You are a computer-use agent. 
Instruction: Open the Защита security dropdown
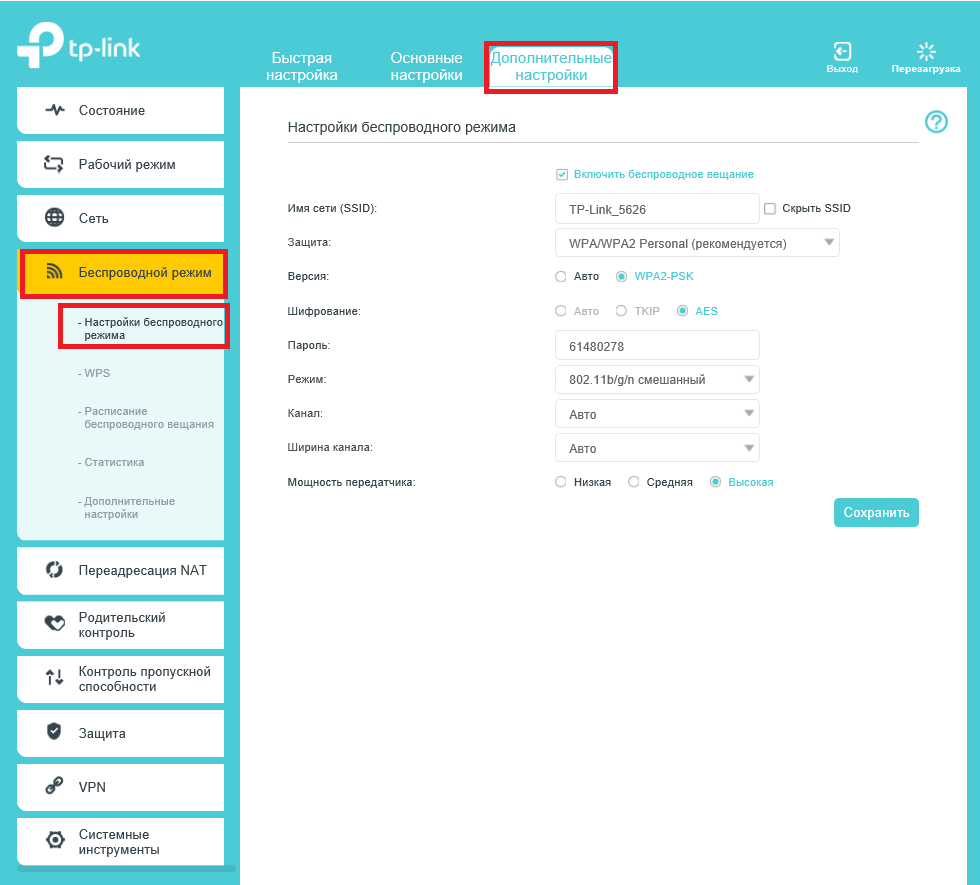(697, 242)
